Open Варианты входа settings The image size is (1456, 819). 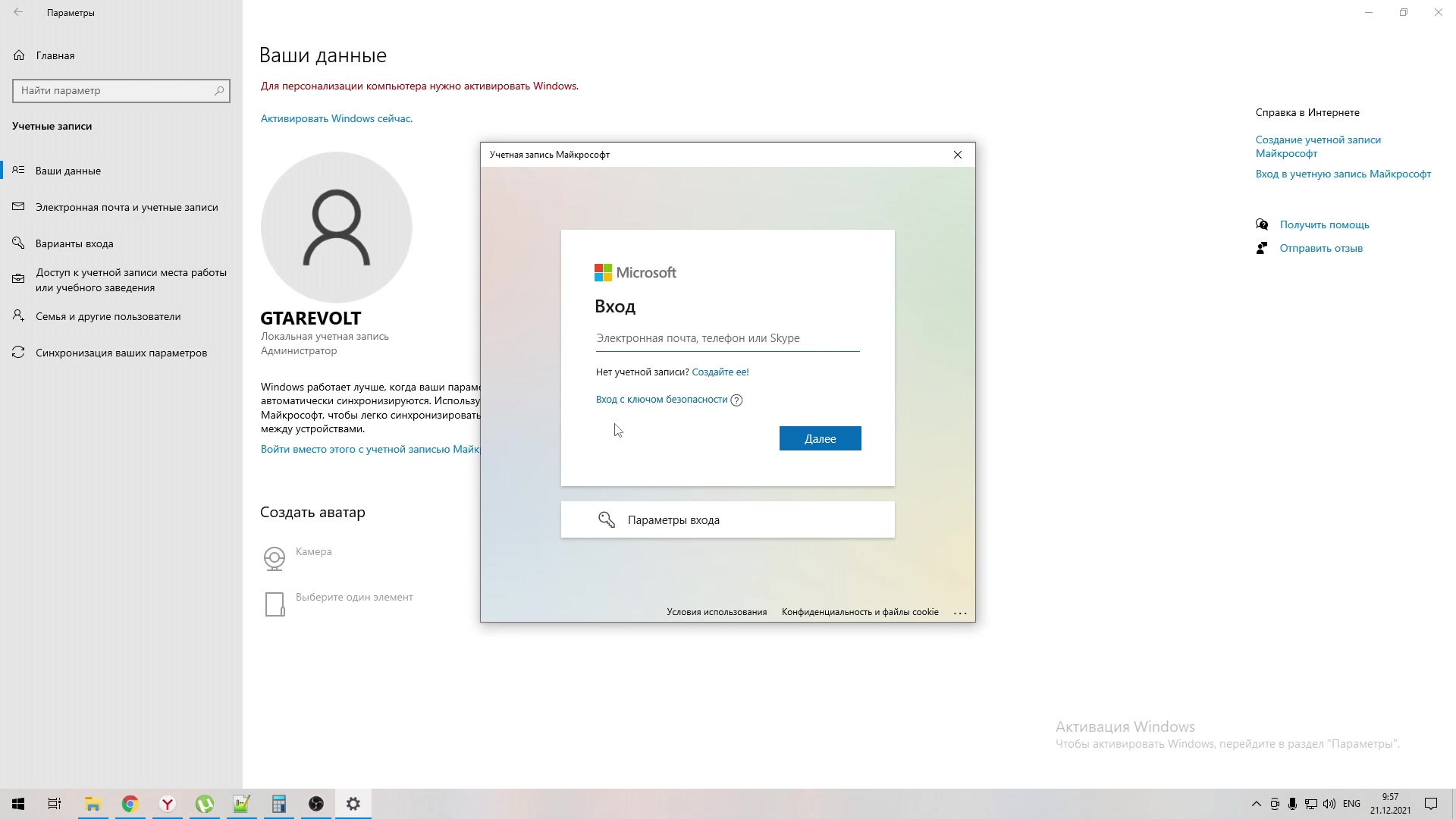click(x=121, y=243)
